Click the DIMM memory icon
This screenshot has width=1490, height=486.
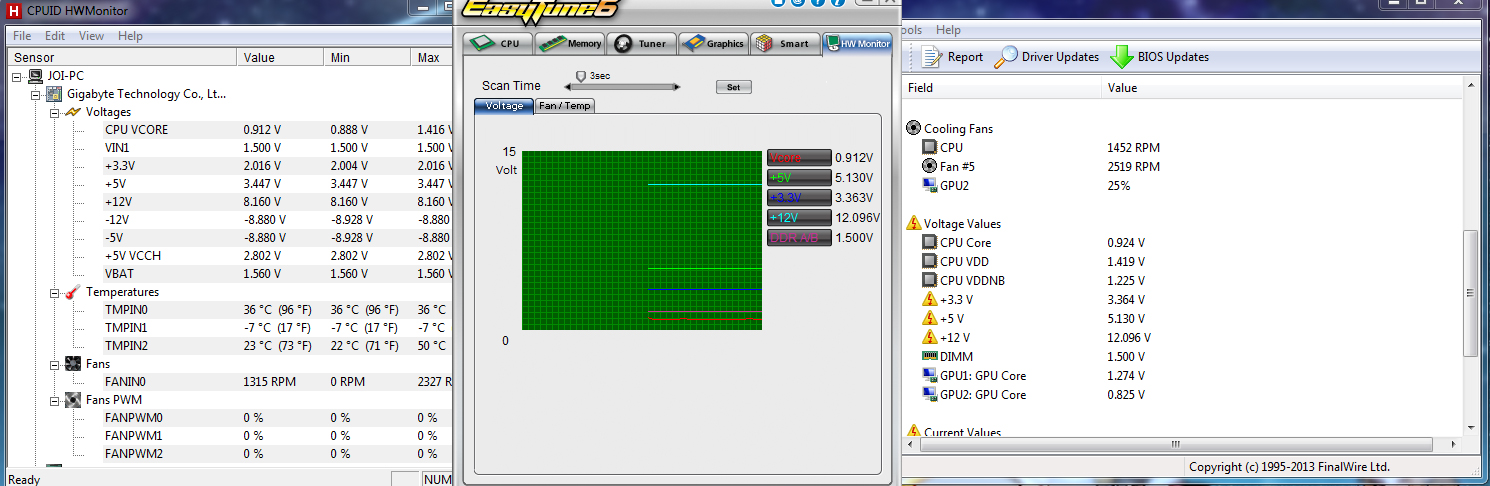pyautogui.click(x=929, y=357)
